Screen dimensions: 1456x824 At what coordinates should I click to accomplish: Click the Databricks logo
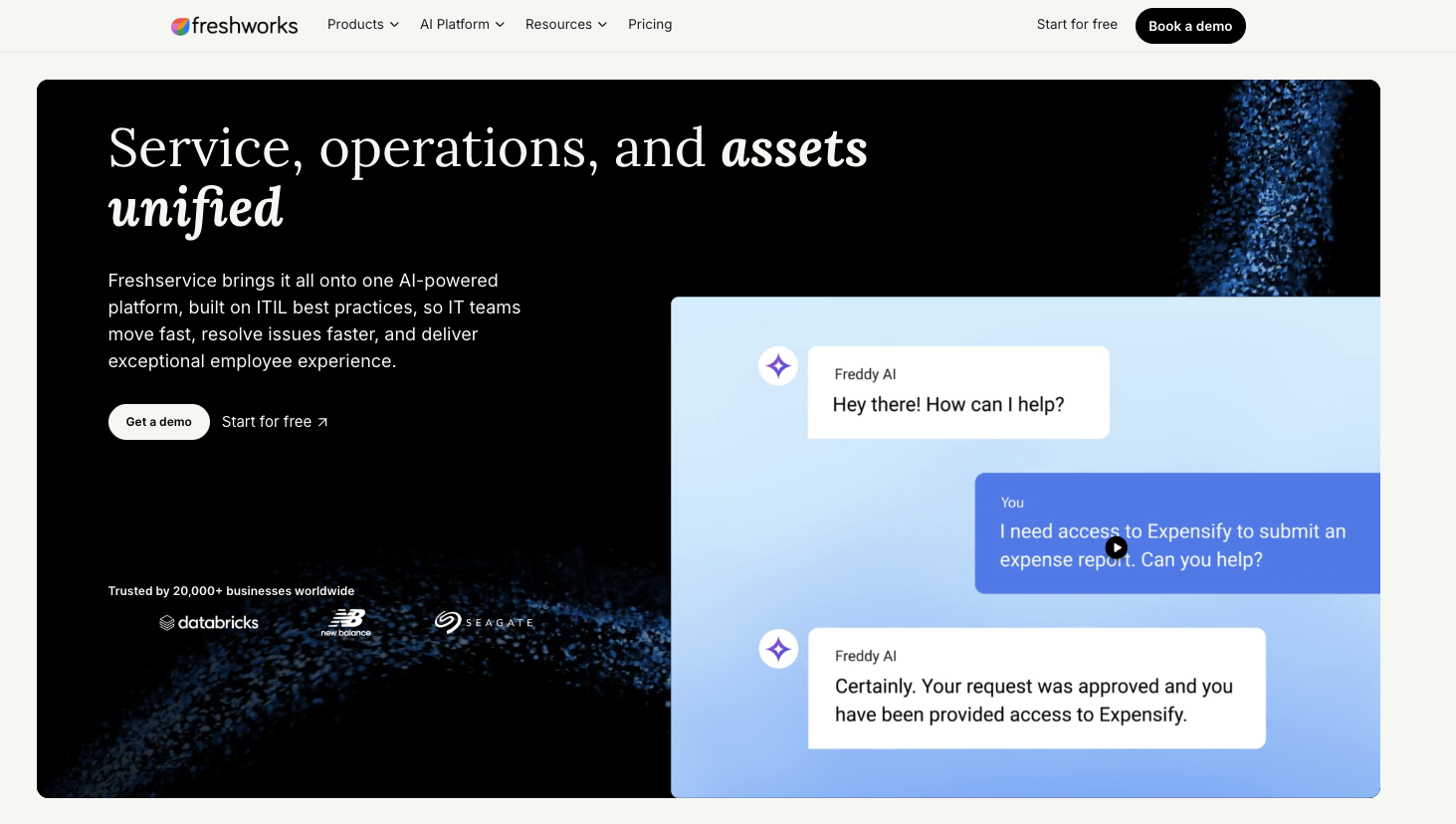click(209, 623)
